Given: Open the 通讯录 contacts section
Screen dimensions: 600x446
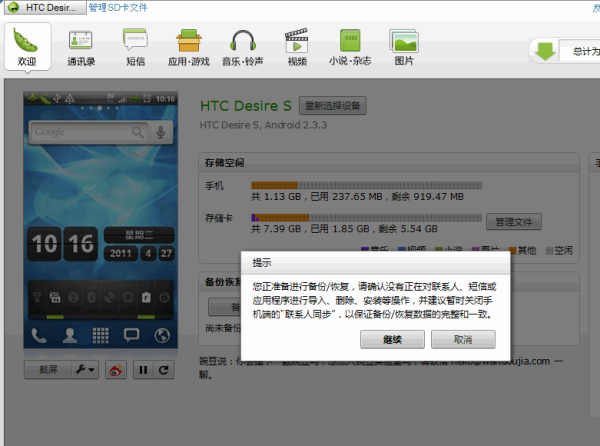Looking at the screenshot, I should (81, 47).
